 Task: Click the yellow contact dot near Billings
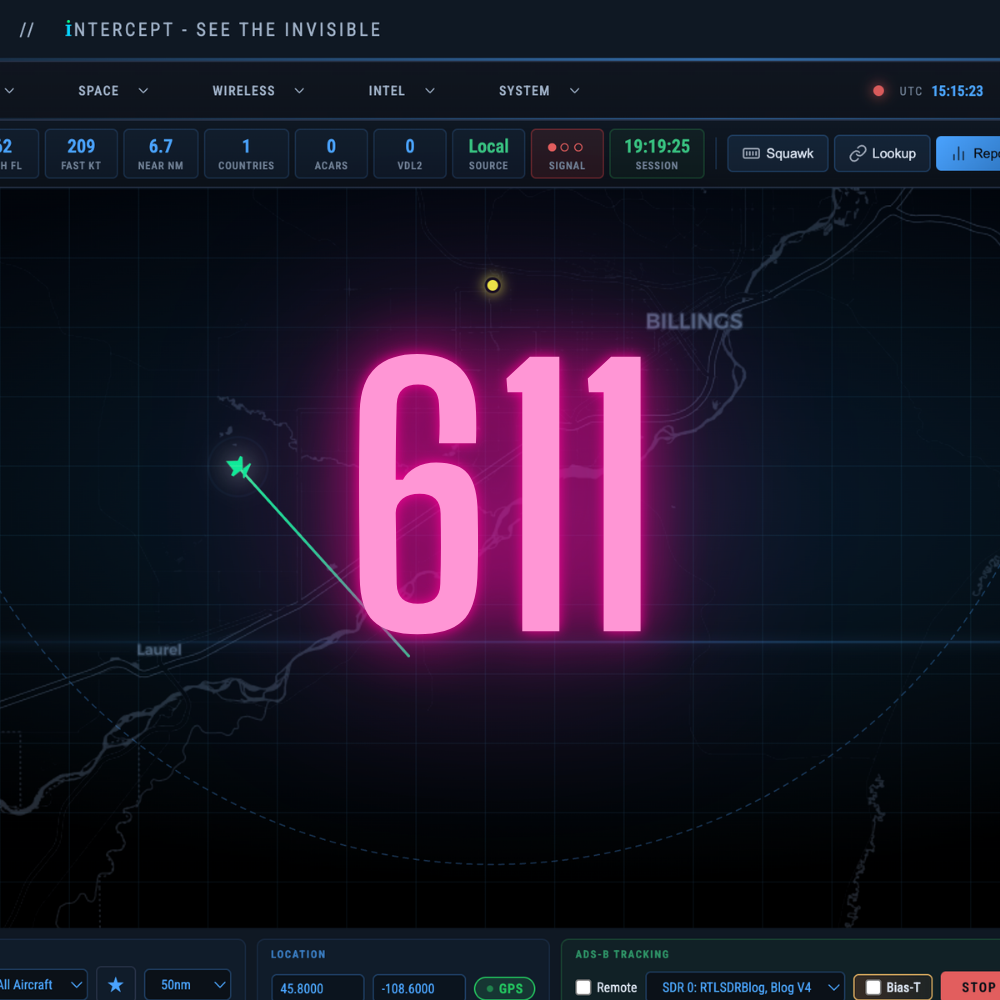point(492,285)
